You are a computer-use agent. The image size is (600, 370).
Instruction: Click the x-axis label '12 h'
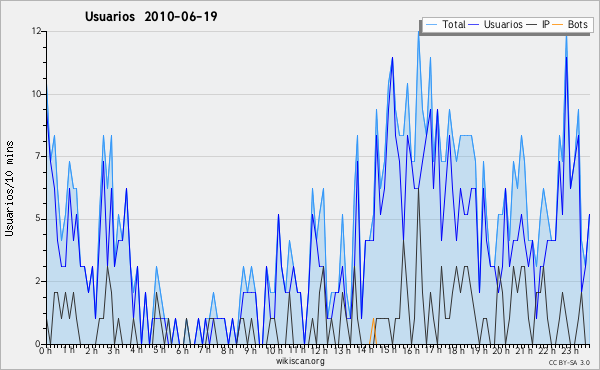(x=320, y=350)
